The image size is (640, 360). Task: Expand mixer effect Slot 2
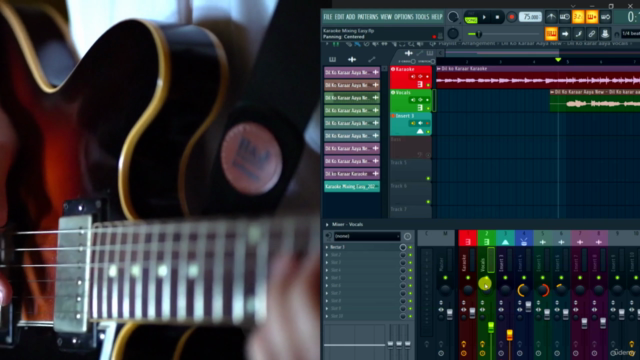tap(327, 255)
